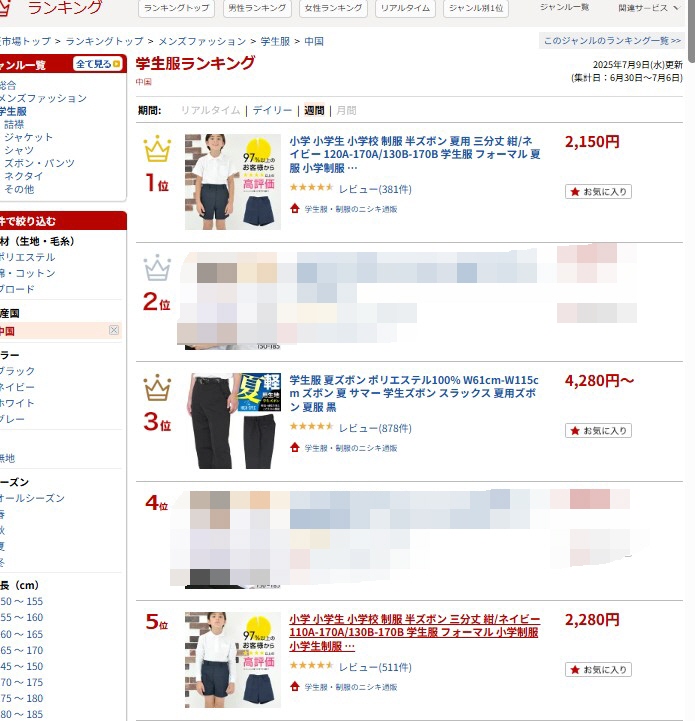
Task: Expand the 関連サービス dropdown
Action: coord(649,8)
